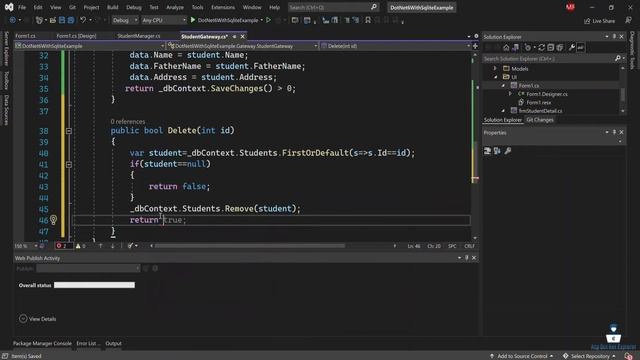Open the editor zoom percentage dropdown
Screen dimensions: 640x360
click(x=26, y=246)
